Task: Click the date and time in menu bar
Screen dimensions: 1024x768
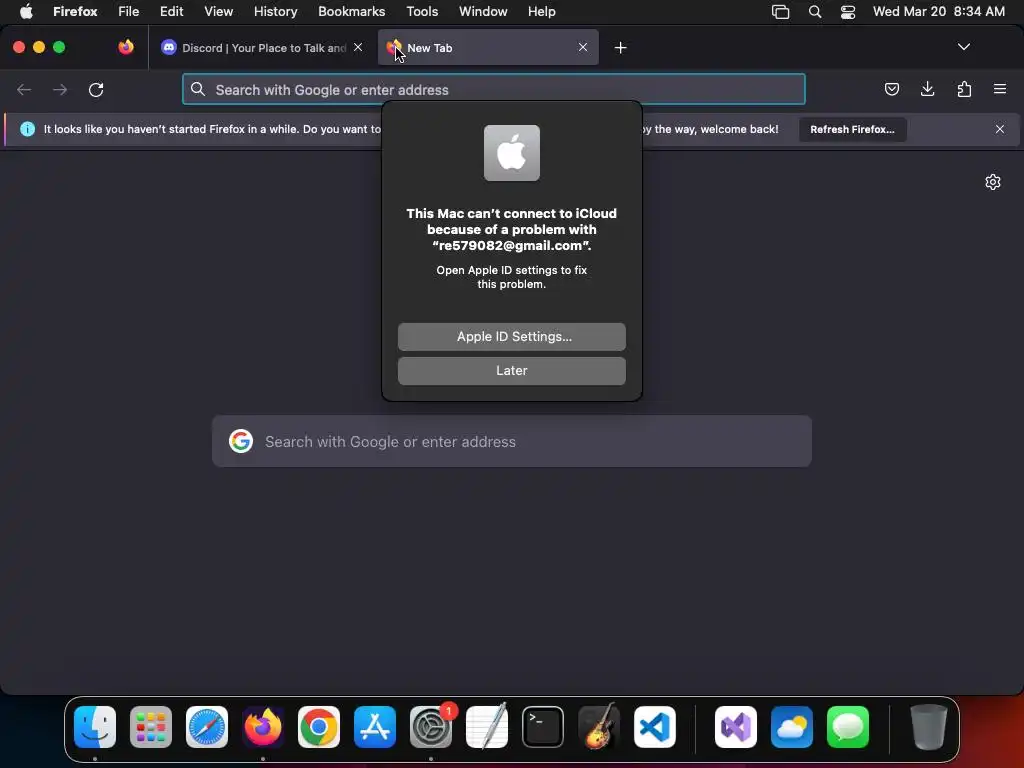Action: [938, 11]
